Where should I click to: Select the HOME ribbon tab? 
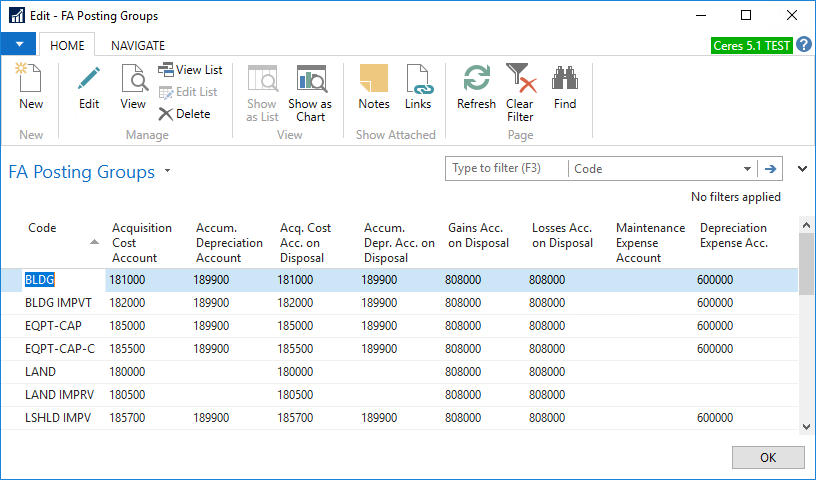67,45
